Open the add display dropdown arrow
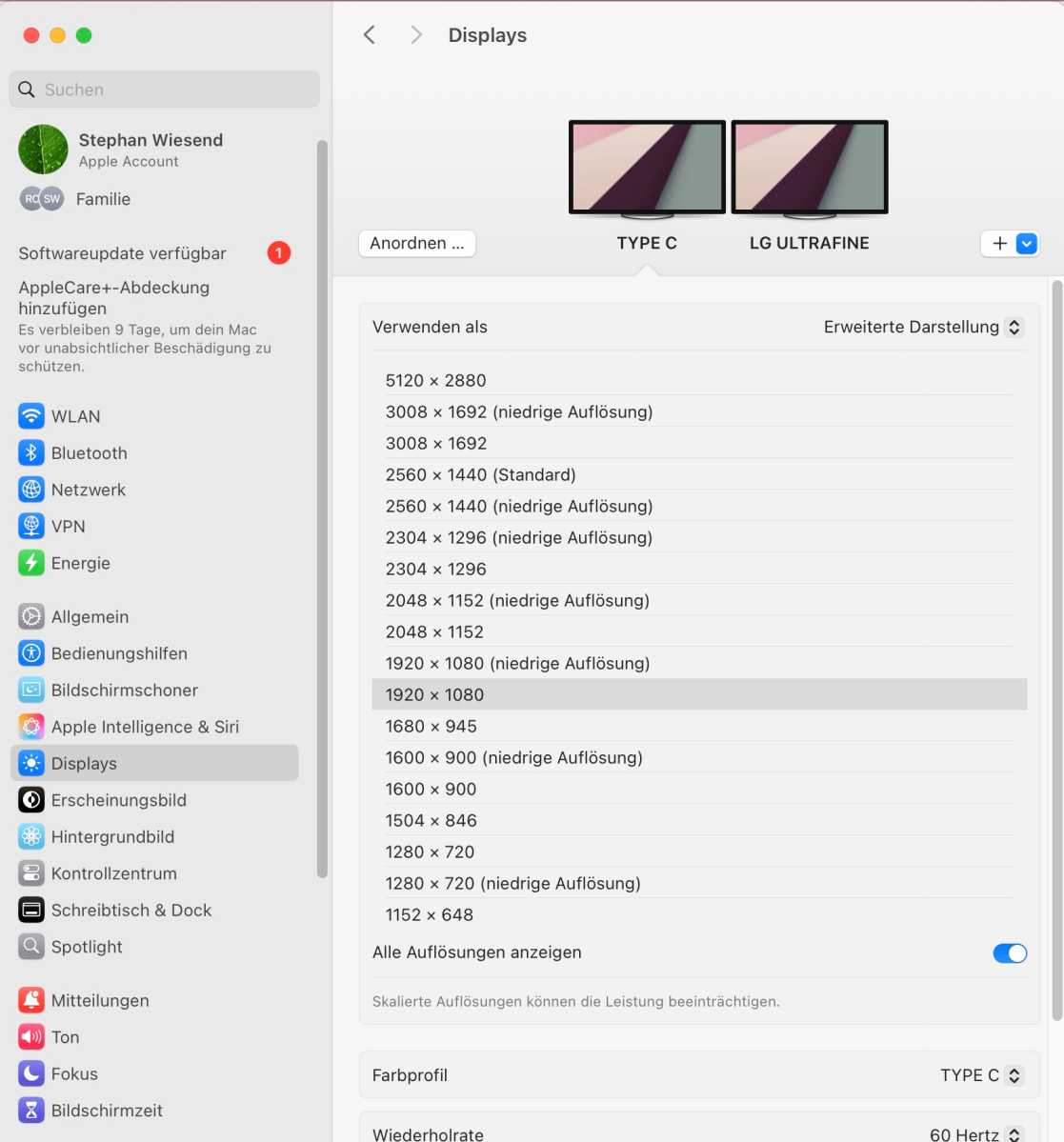 (x=1026, y=244)
